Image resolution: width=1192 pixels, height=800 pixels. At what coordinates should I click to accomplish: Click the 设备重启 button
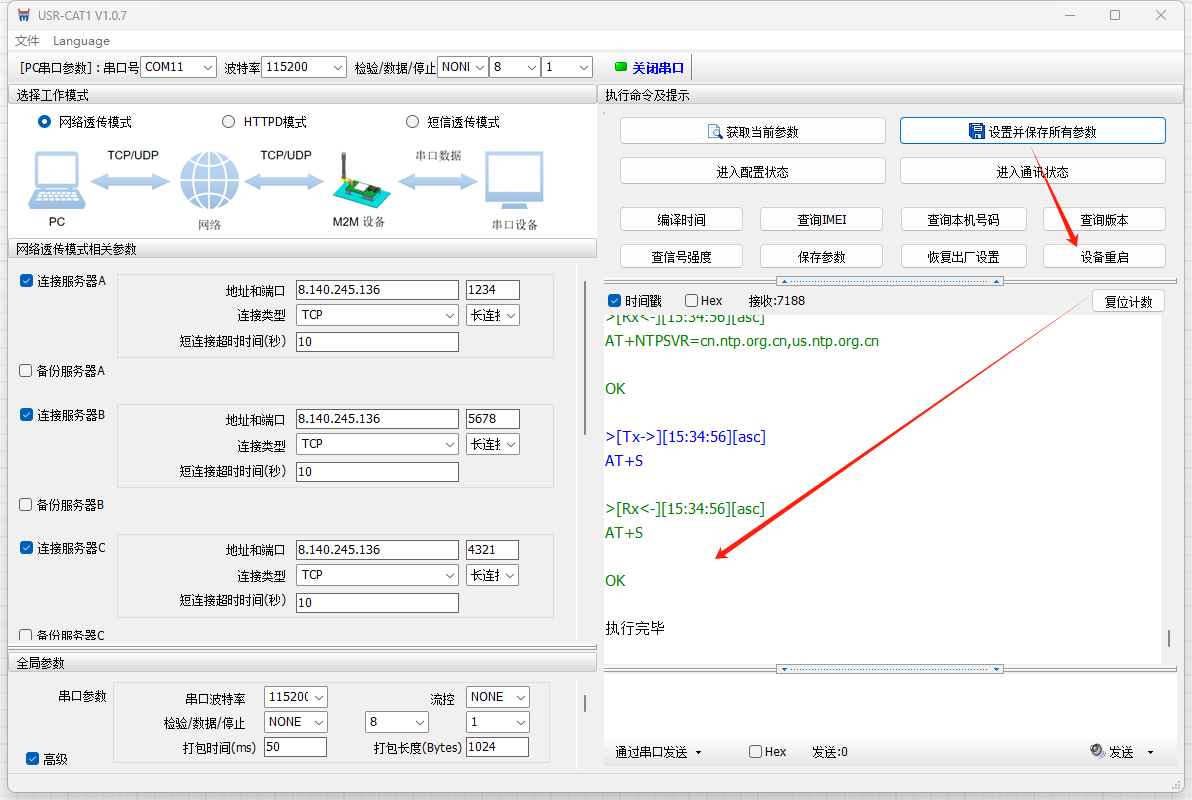pyautogui.click(x=1104, y=257)
